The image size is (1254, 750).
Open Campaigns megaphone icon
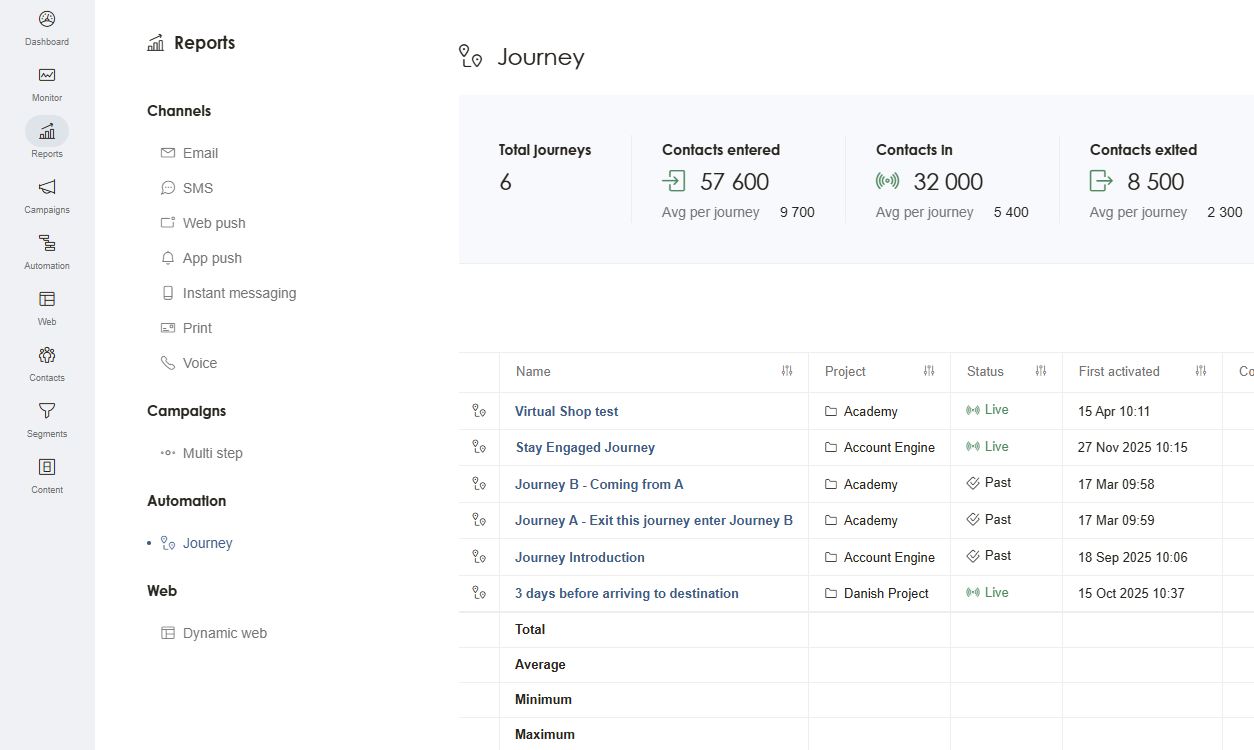coord(47,187)
